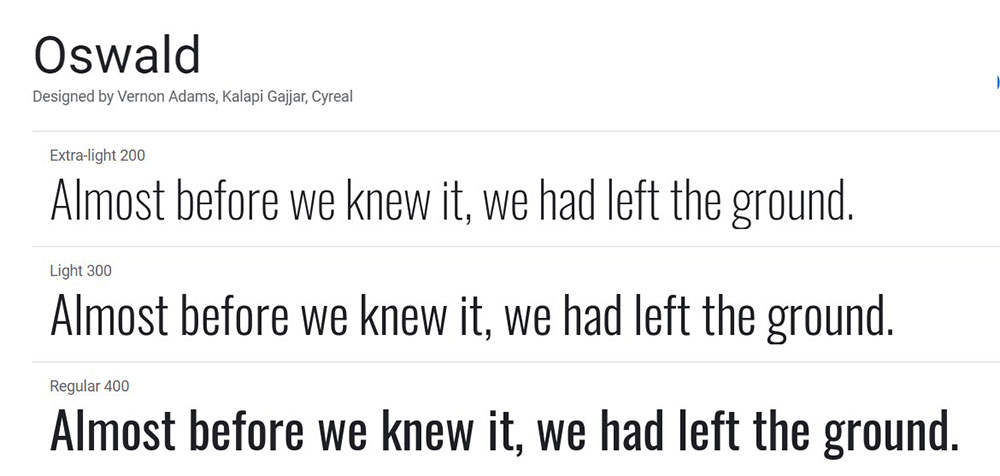
Task: Click into the Regular 400 sample sentence
Action: pyautogui.click(x=504, y=433)
